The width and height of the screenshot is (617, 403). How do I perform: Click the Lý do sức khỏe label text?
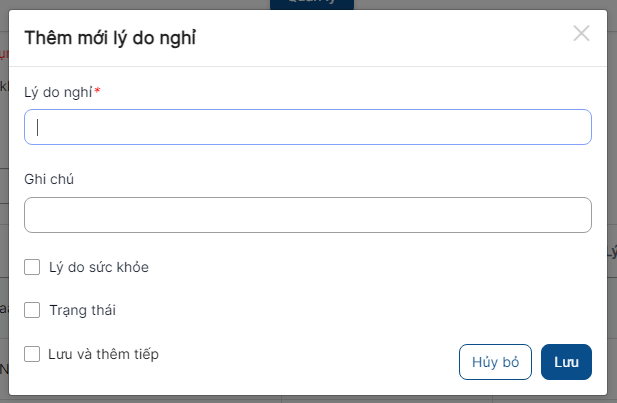coord(99,267)
